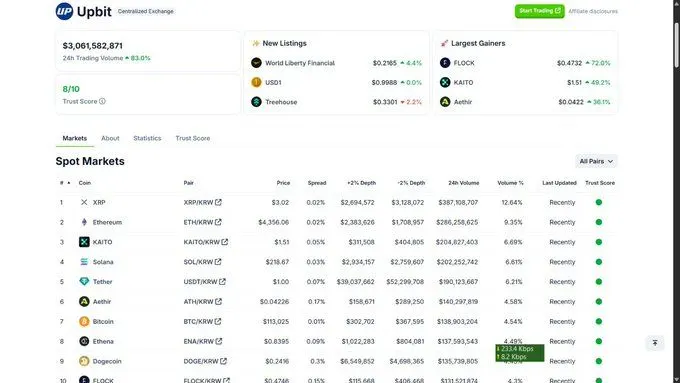Click the Upbit UP logo icon
This screenshot has height=383, width=680.
pyautogui.click(x=64, y=11)
